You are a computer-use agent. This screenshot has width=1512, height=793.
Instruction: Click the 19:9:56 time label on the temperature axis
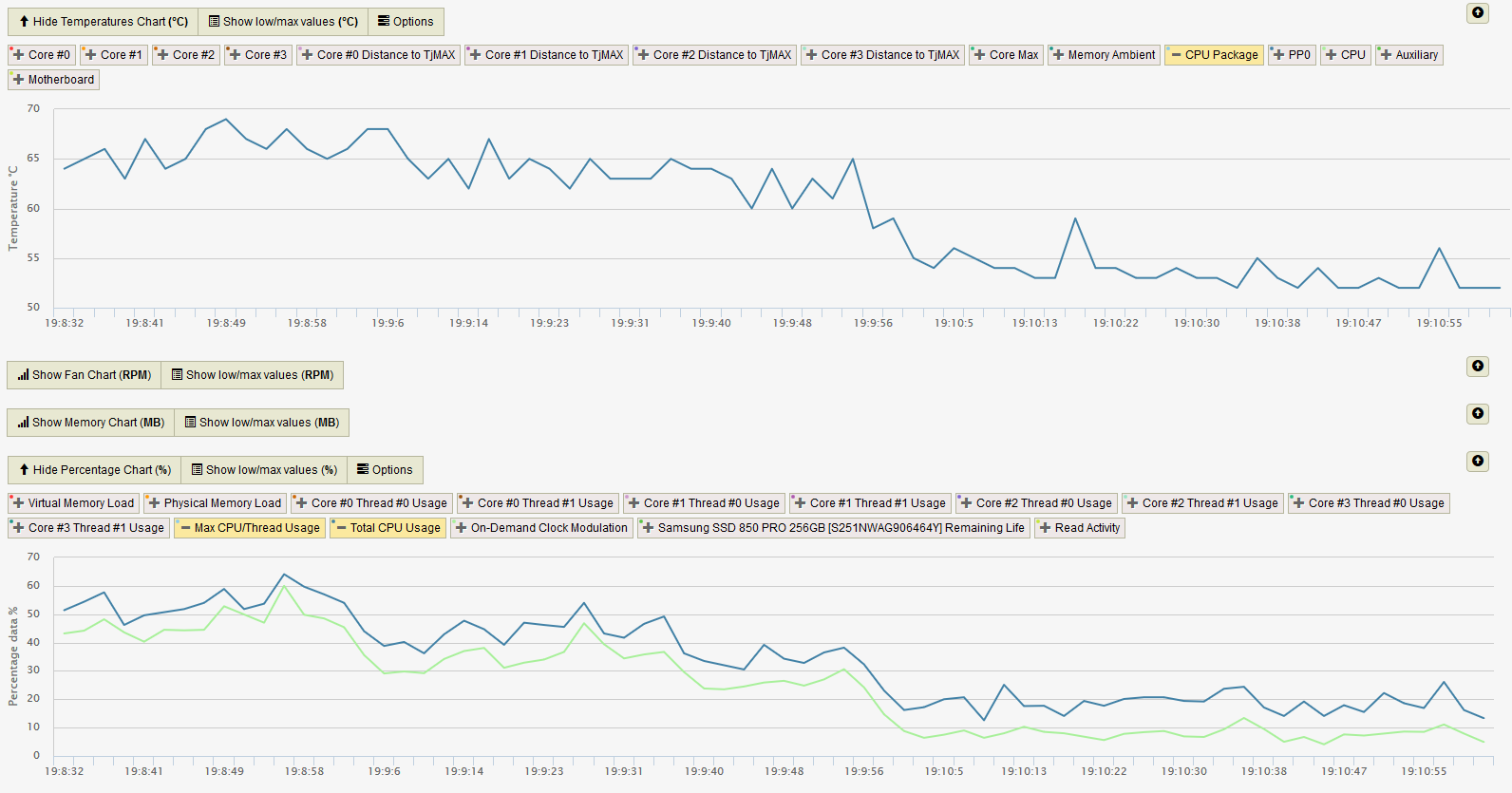[873, 323]
